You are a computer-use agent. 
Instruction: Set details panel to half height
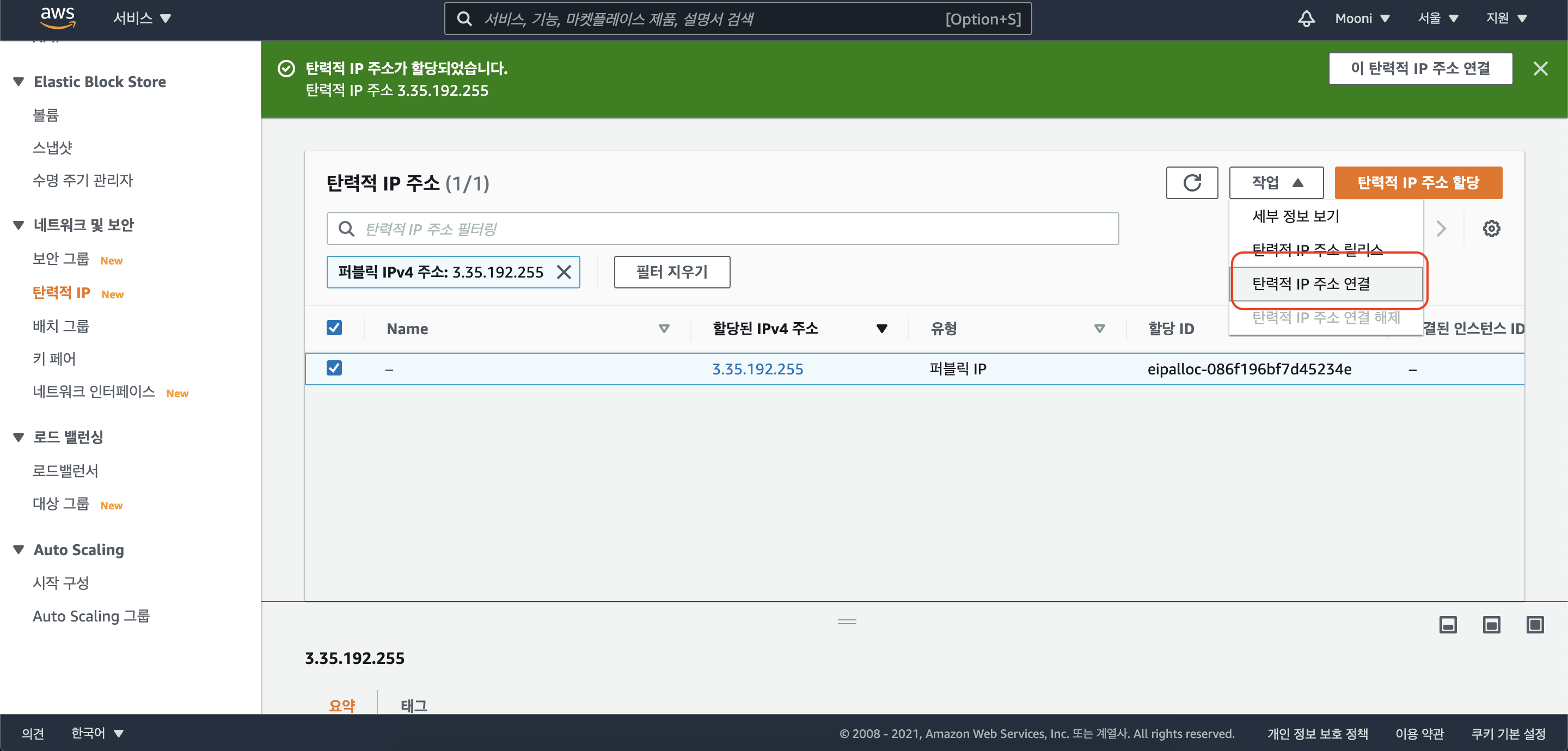tap(1491, 624)
